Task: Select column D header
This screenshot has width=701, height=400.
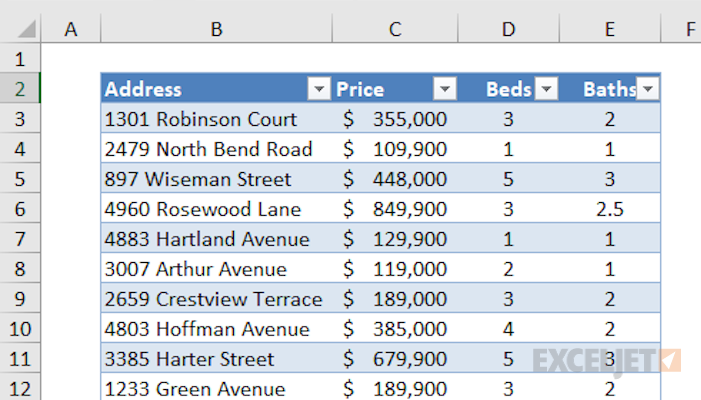Action: tap(509, 30)
